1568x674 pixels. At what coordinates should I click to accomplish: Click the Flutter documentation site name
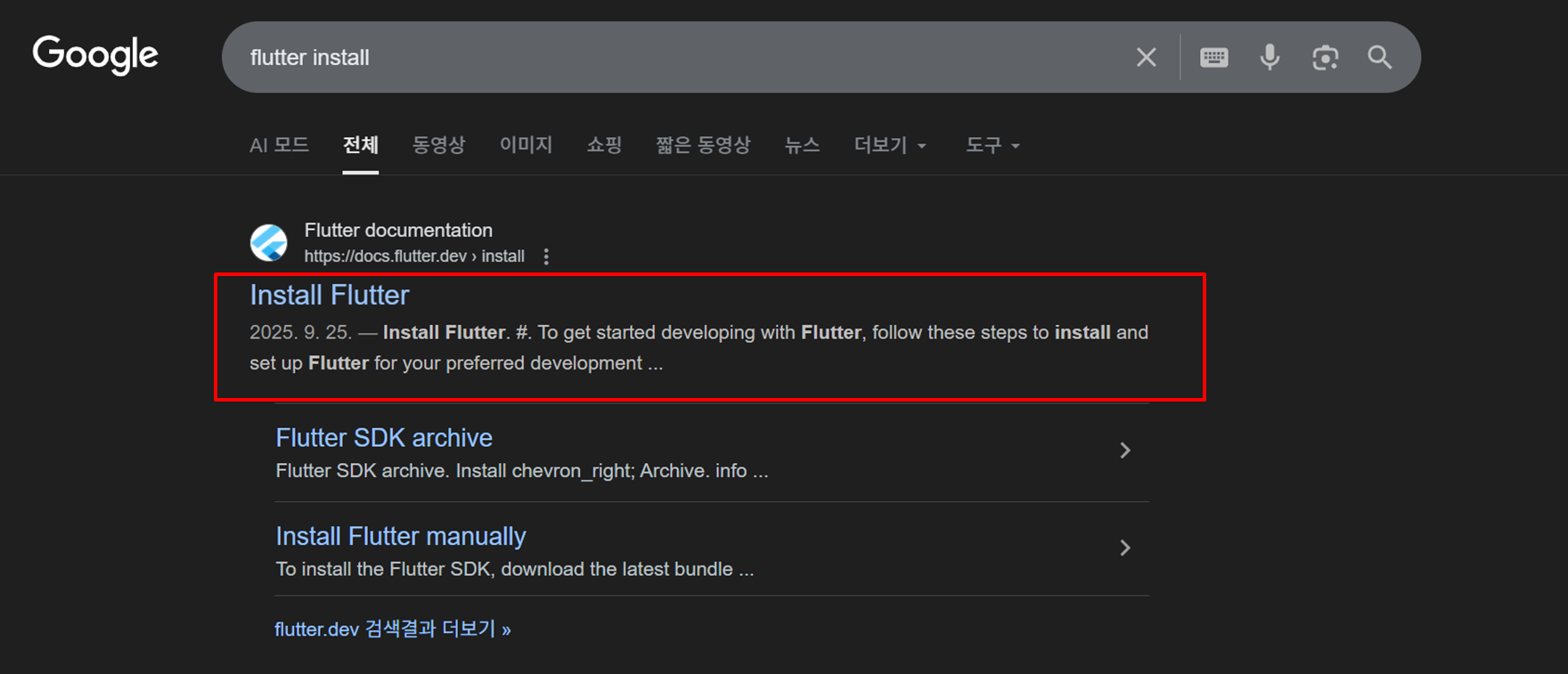pos(398,230)
